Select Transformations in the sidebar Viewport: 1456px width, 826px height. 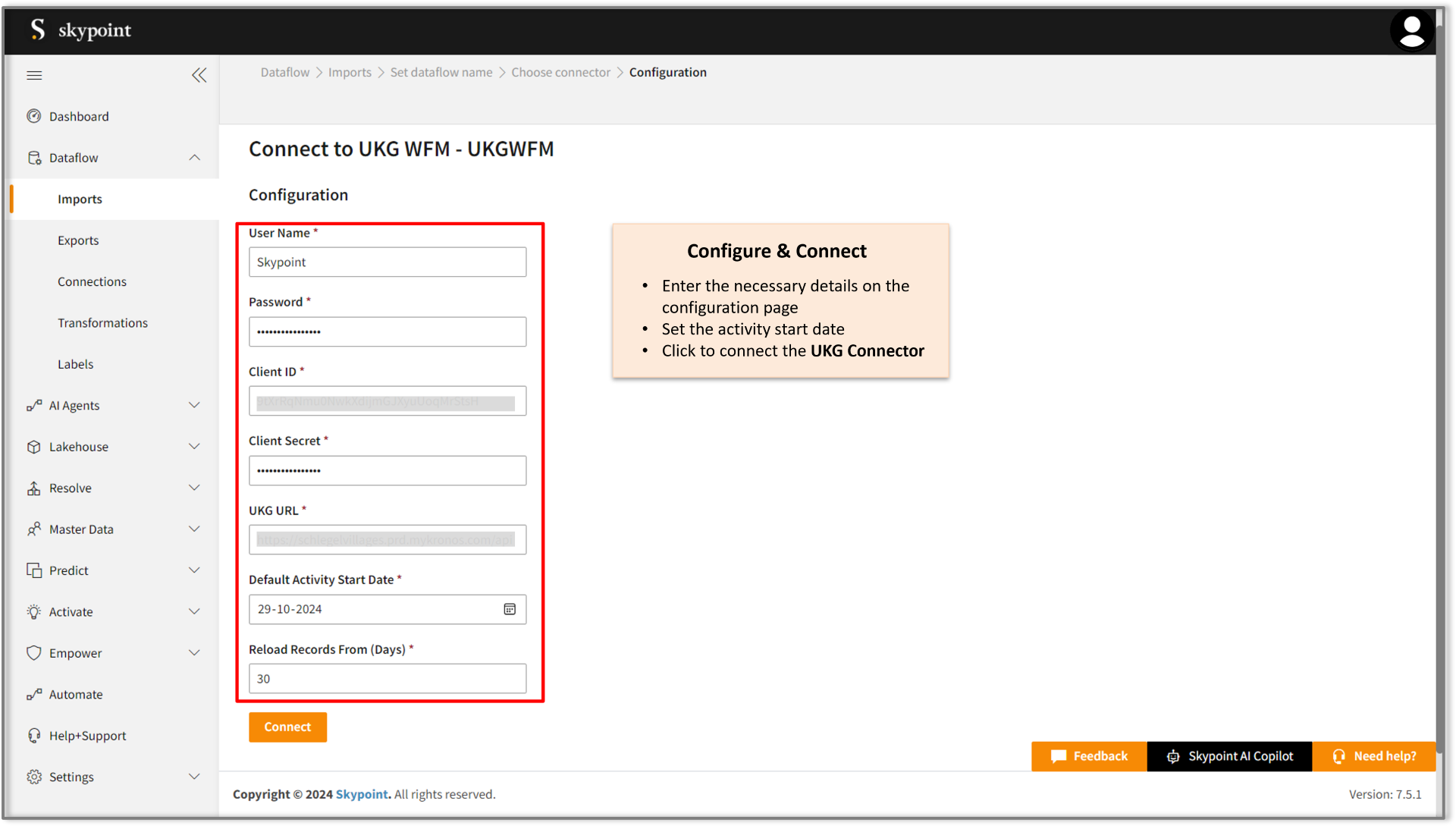pos(102,323)
